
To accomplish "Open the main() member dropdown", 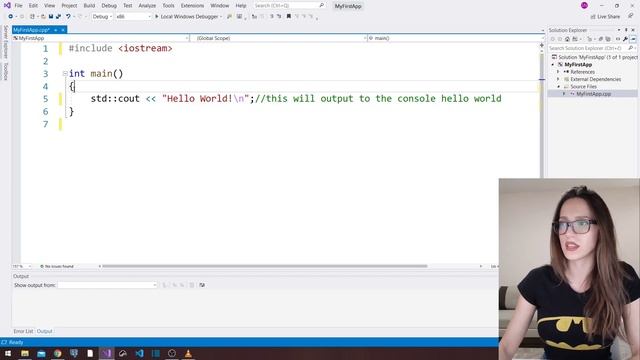I will point(456,38).
